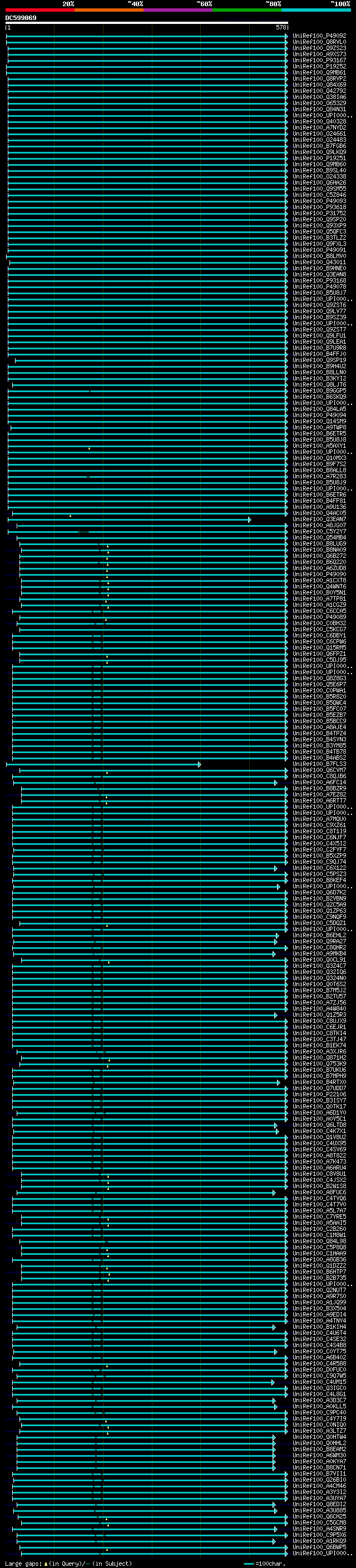Click label UniRef100_A8AJE4

319,728
